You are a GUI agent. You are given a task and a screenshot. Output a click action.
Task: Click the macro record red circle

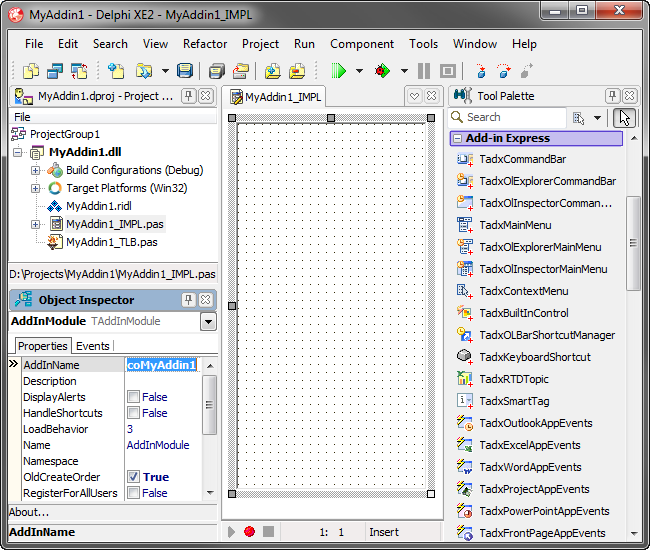click(249, 531)
